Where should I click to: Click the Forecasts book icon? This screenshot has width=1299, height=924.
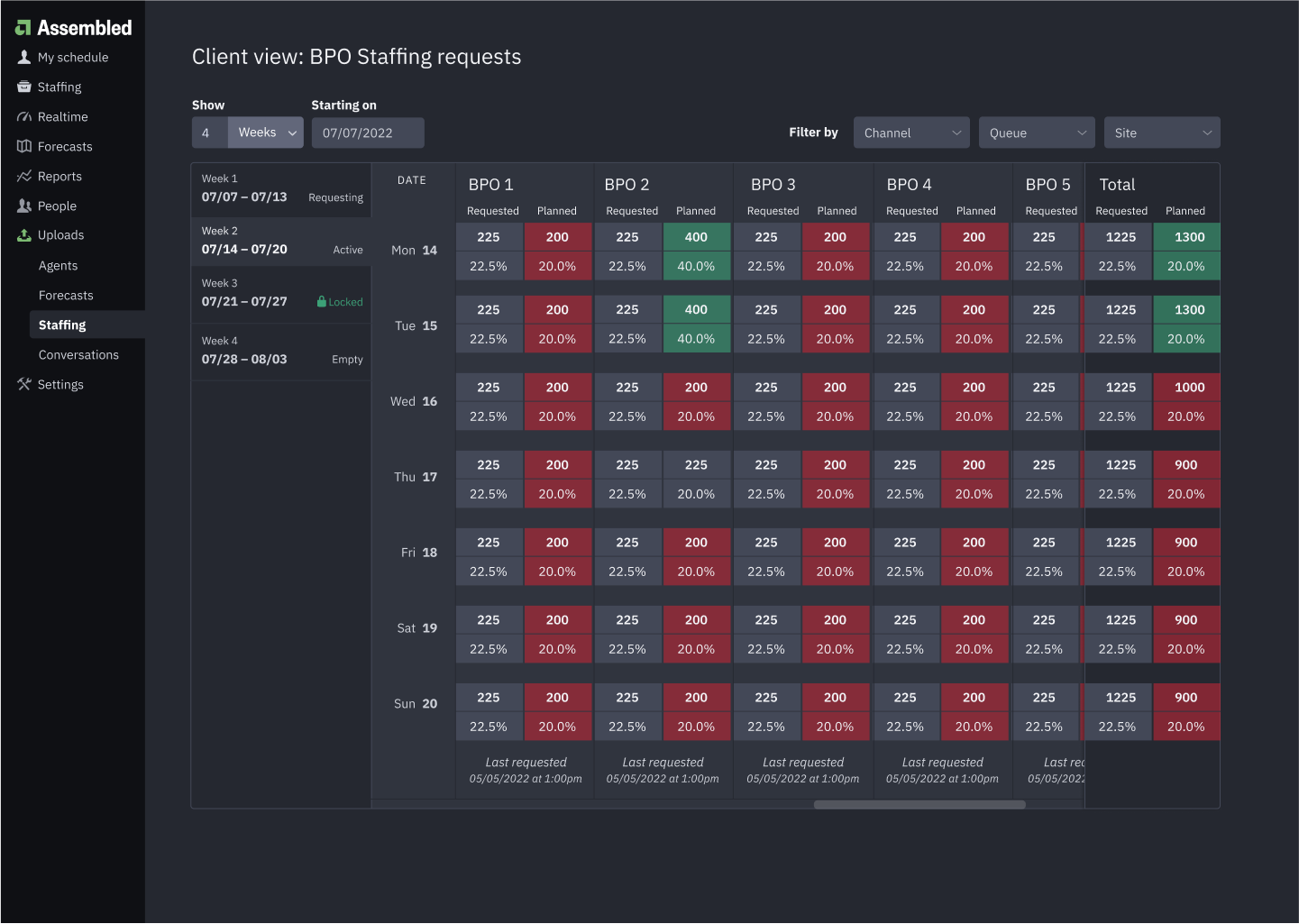24,146
